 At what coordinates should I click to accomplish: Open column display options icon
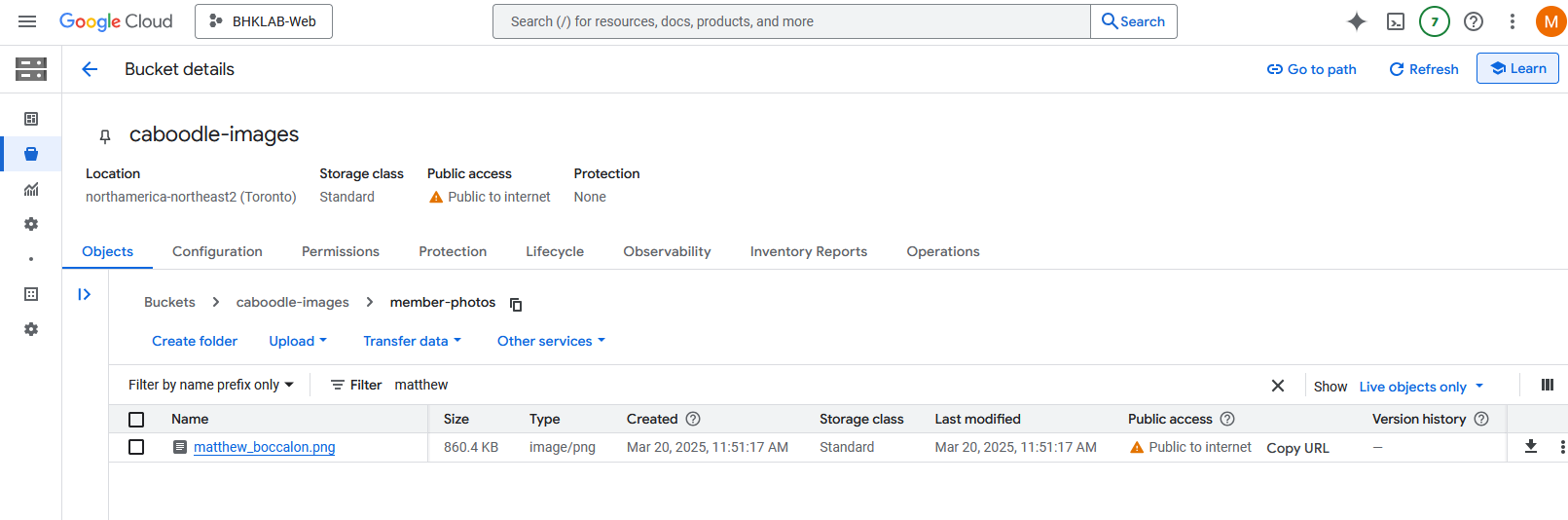[1547, 386]
